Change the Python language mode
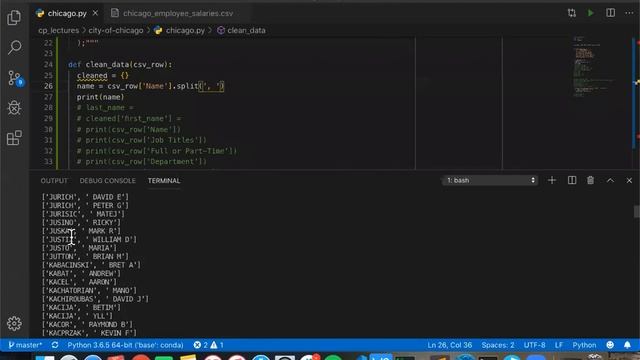This screenshot has height=360, width=640. (584, 345)
